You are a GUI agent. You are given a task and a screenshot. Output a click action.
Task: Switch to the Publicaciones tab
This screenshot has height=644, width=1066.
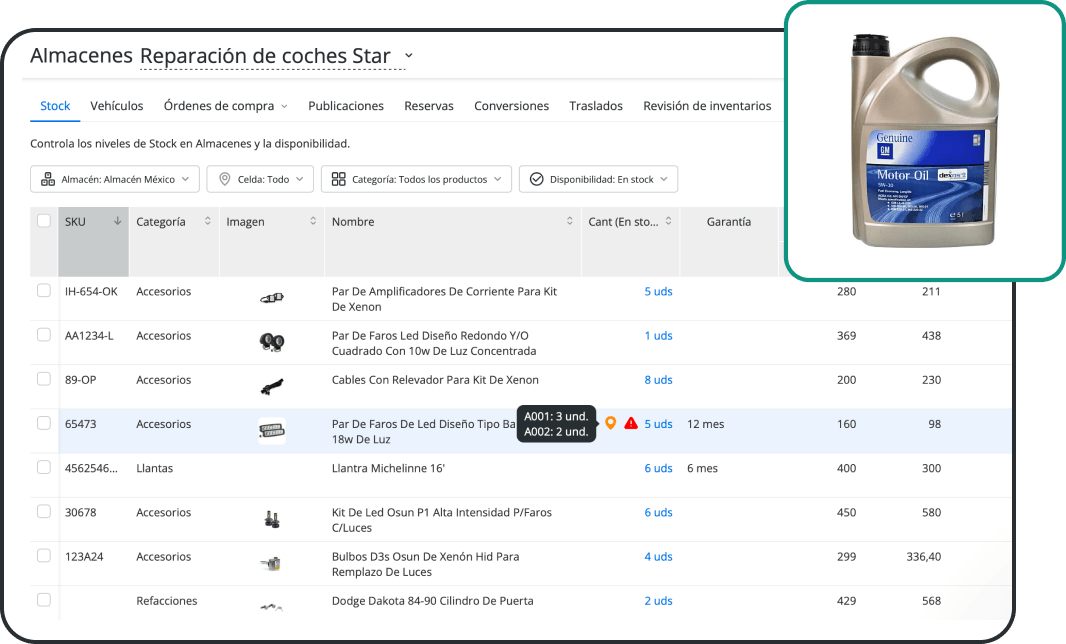(346, 105)
